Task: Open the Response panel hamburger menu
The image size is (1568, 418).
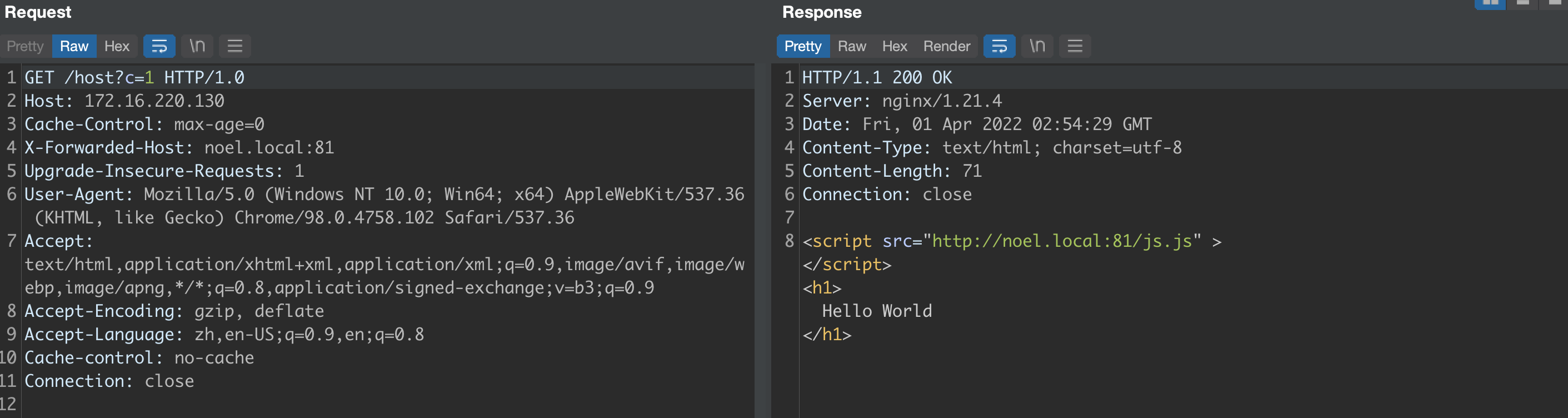Action: 1075,46
